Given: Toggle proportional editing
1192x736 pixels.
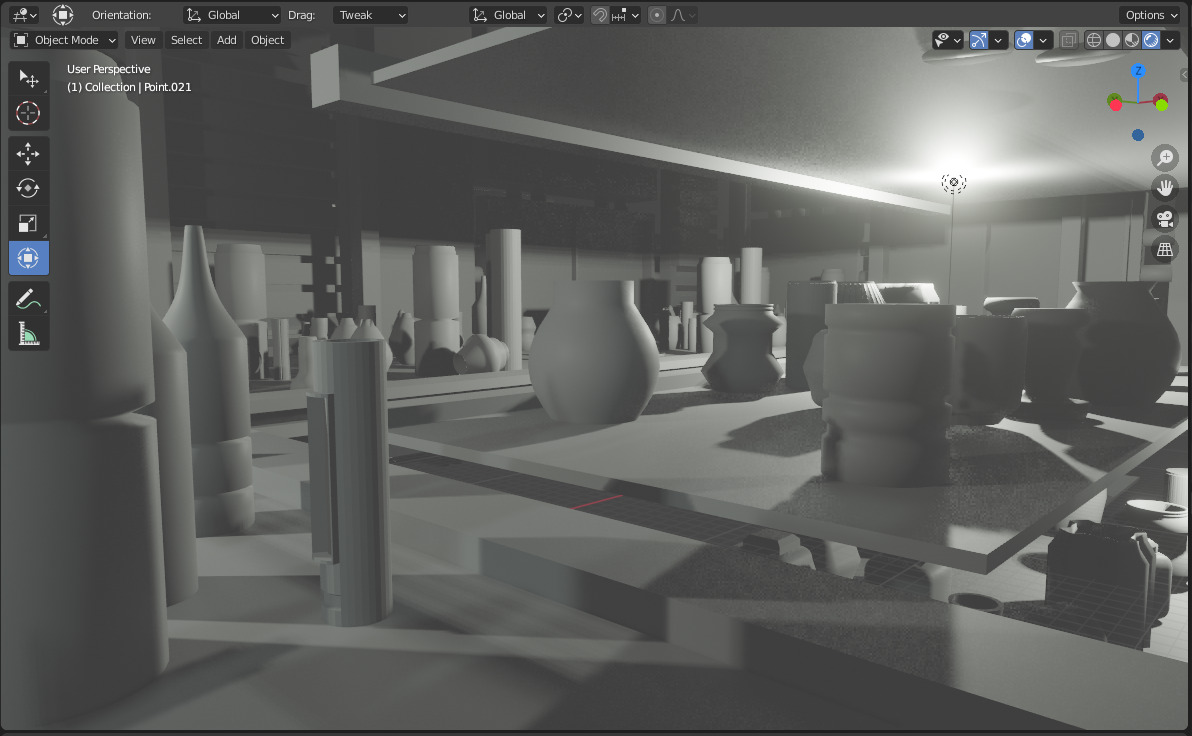Looking at the screenshot, I should tap(657, 15).
